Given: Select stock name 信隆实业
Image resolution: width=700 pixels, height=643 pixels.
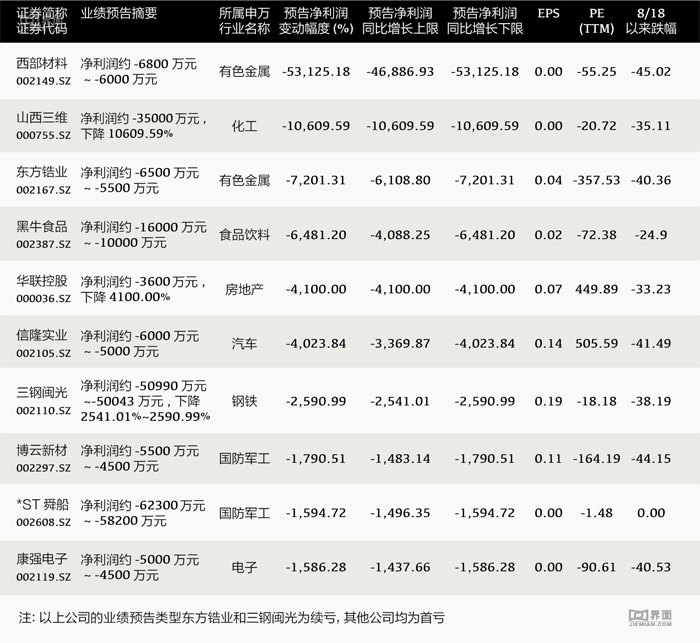Looking at the screenshot, I should click(x=42, y=335).
